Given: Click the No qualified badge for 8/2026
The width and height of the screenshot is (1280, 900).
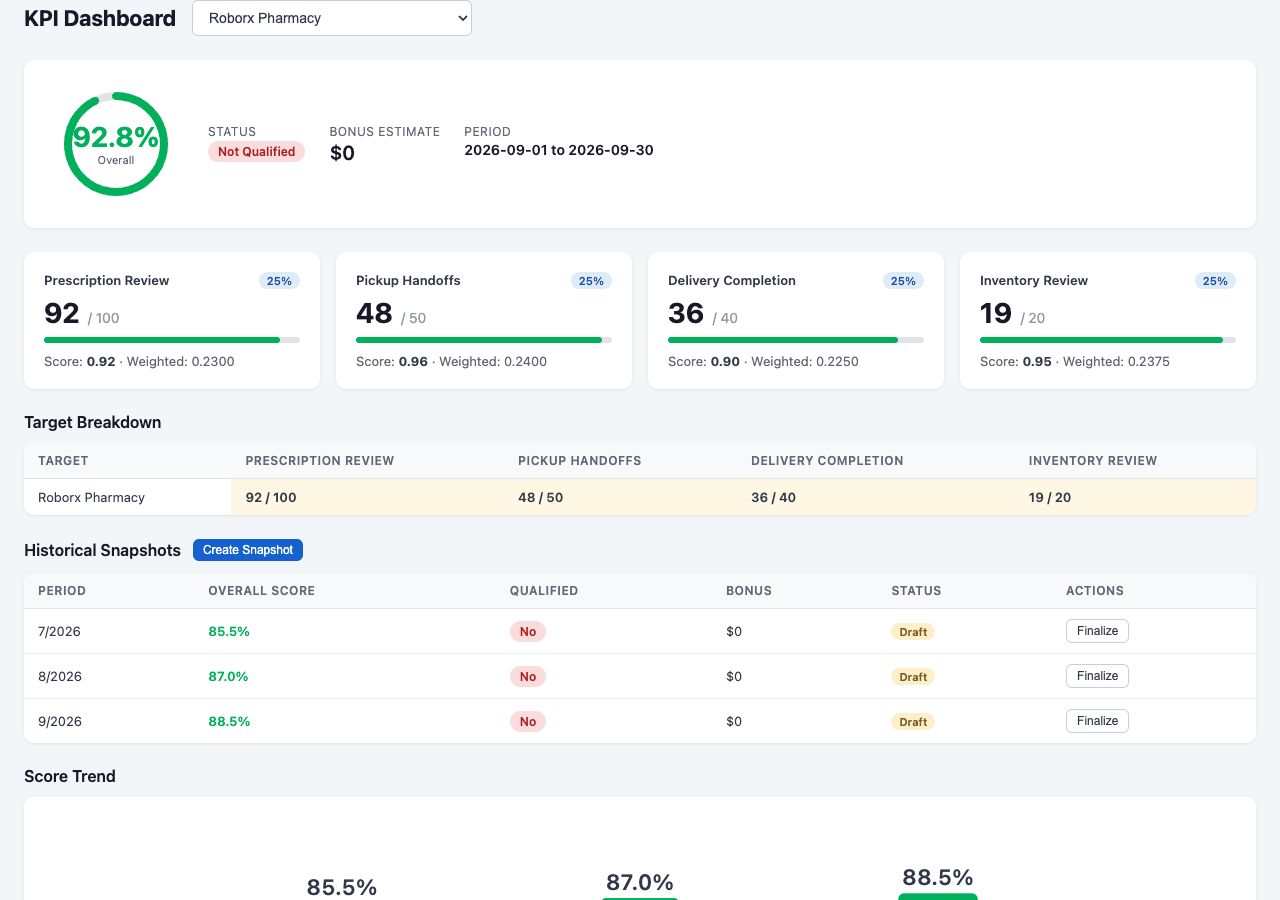Looking at the screenshot, I should [528, 677].
